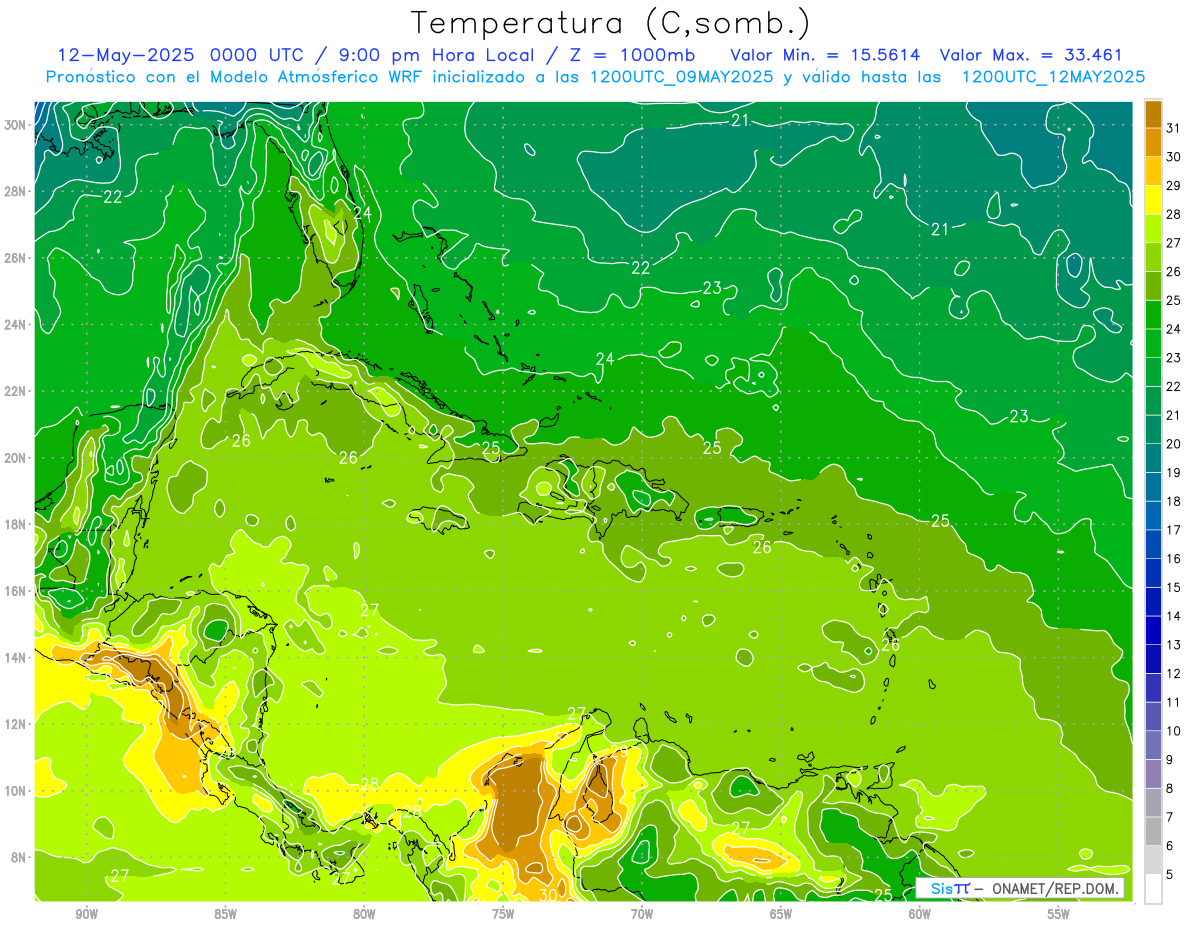Select the "Valor Min. = 15.5614" text
The image size is (1200, 927).
pyautogui.click(x=825, y=55)
